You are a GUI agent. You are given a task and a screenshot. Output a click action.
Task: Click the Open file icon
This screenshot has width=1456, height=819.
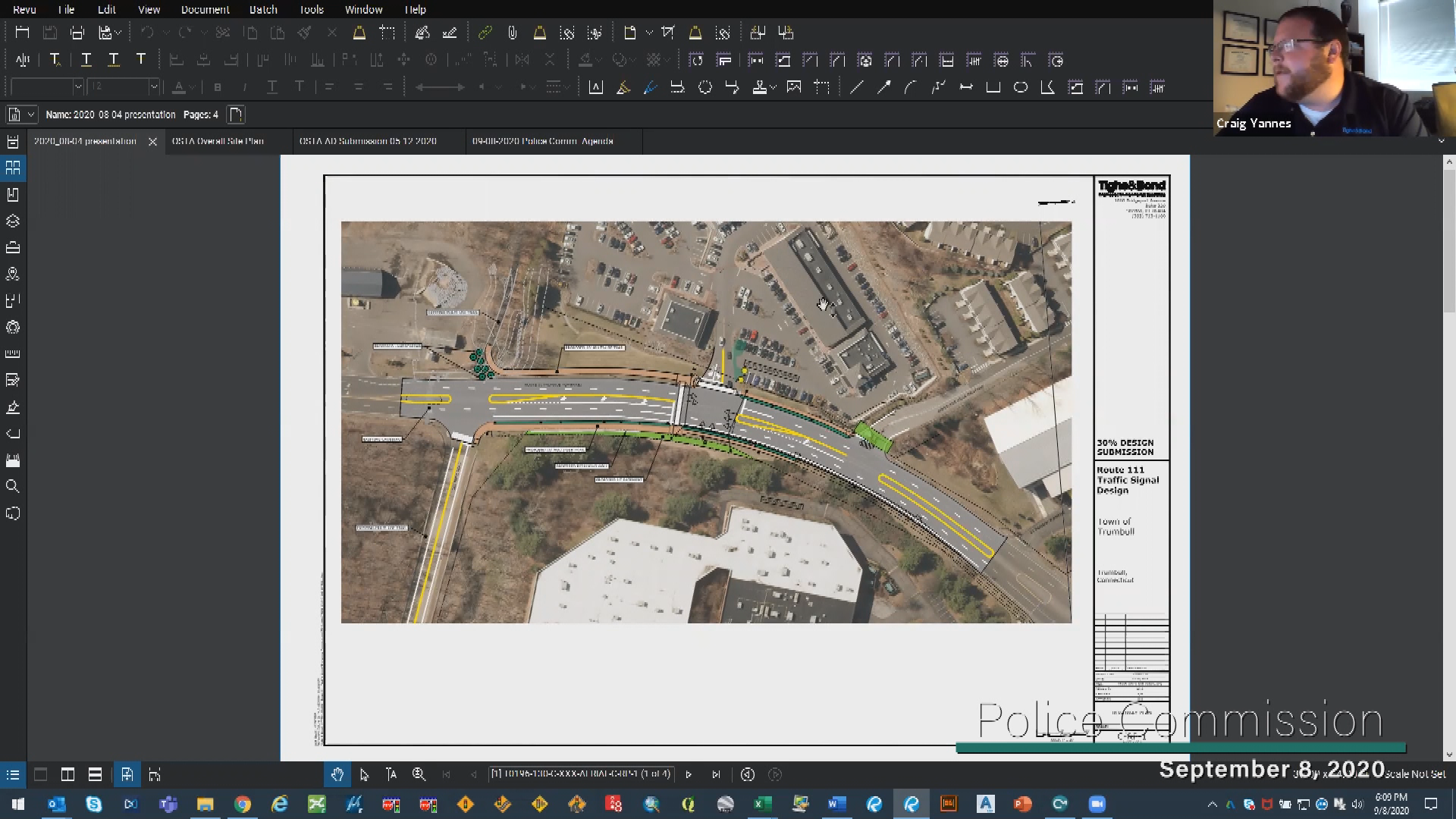(22, 33)
